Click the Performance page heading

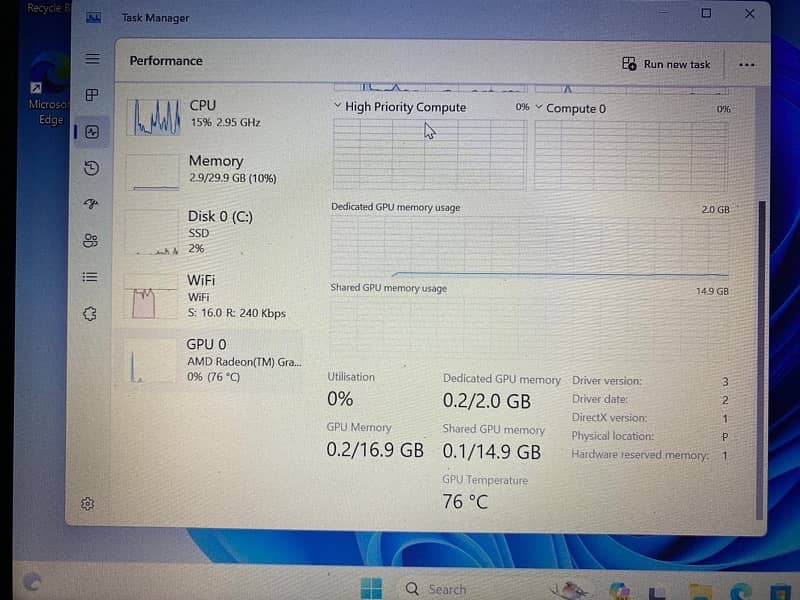point(166,61)
